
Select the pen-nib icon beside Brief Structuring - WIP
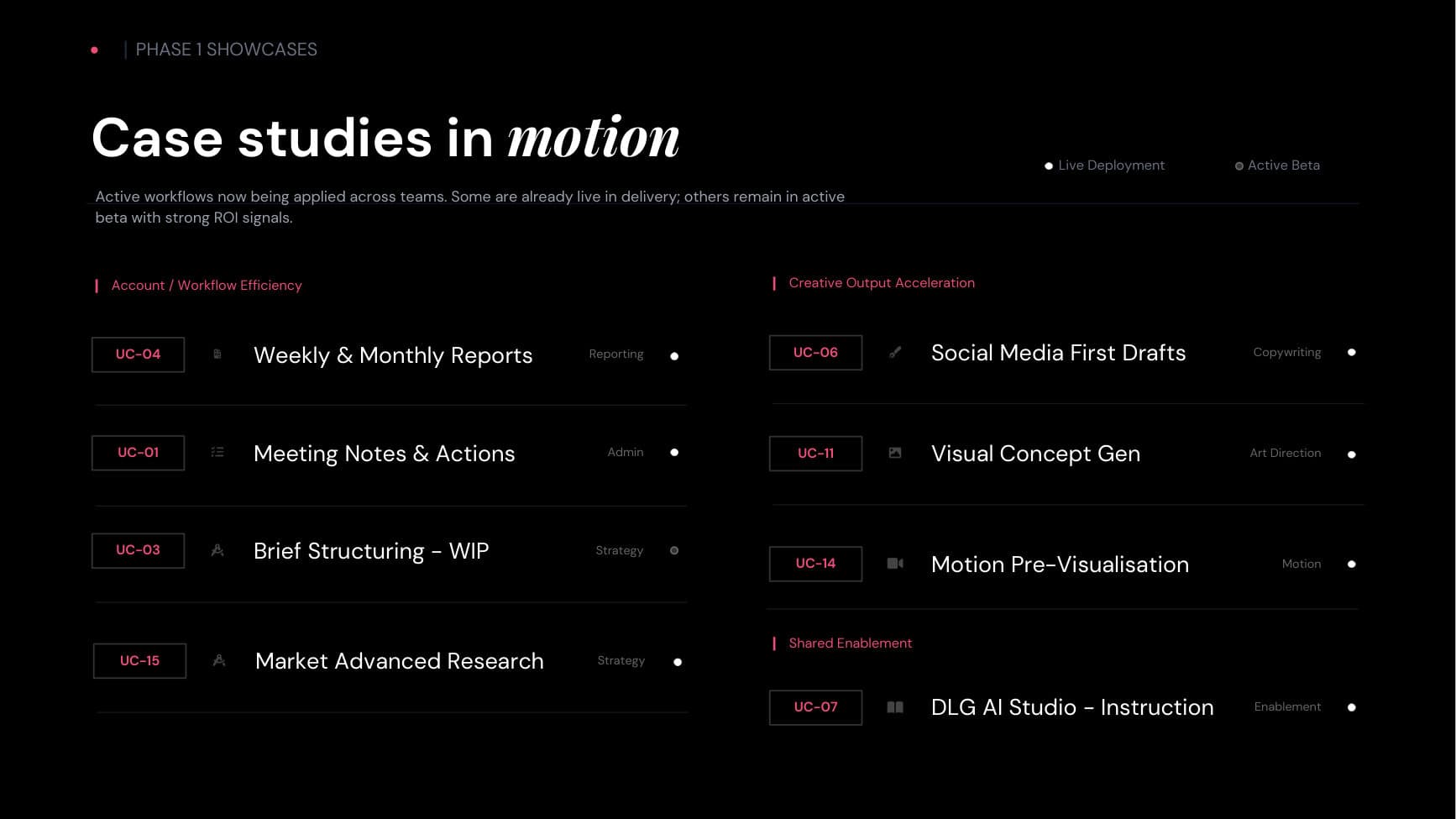[217, 549]
